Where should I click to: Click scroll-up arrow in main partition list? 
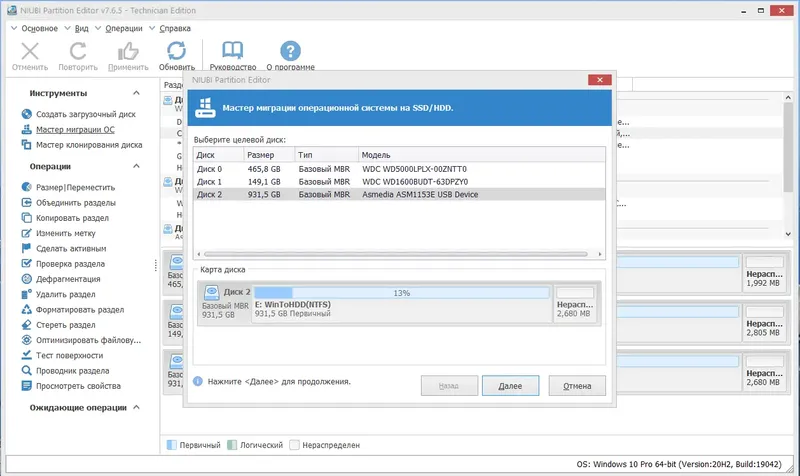(788, 97)
